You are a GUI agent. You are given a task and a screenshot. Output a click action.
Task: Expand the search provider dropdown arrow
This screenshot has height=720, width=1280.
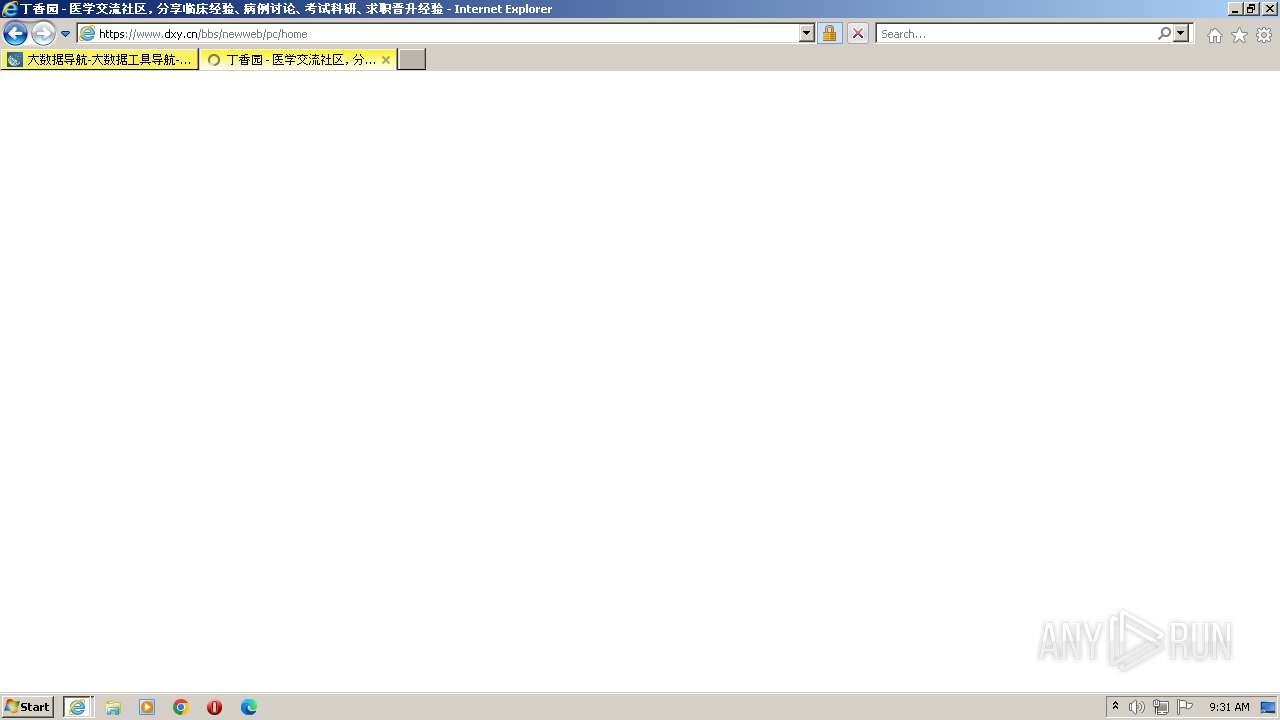coord(1181,34)
